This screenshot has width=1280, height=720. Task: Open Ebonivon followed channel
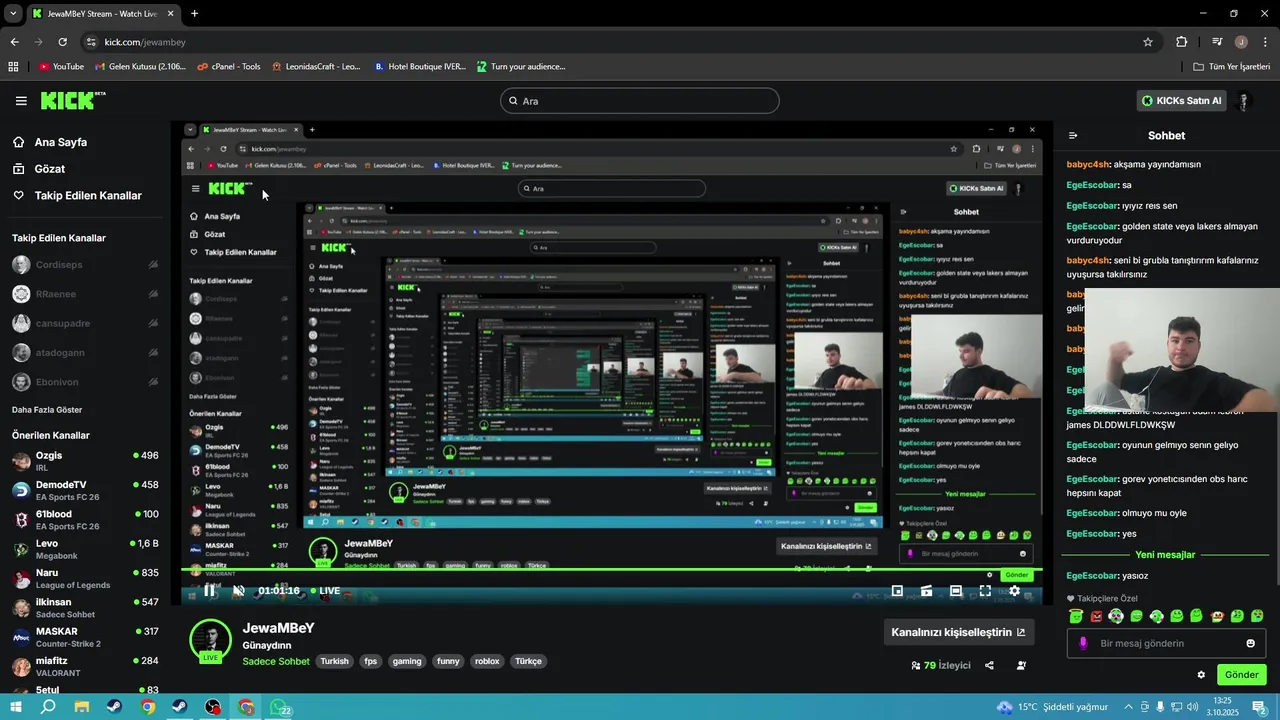(x=85, y=382)
